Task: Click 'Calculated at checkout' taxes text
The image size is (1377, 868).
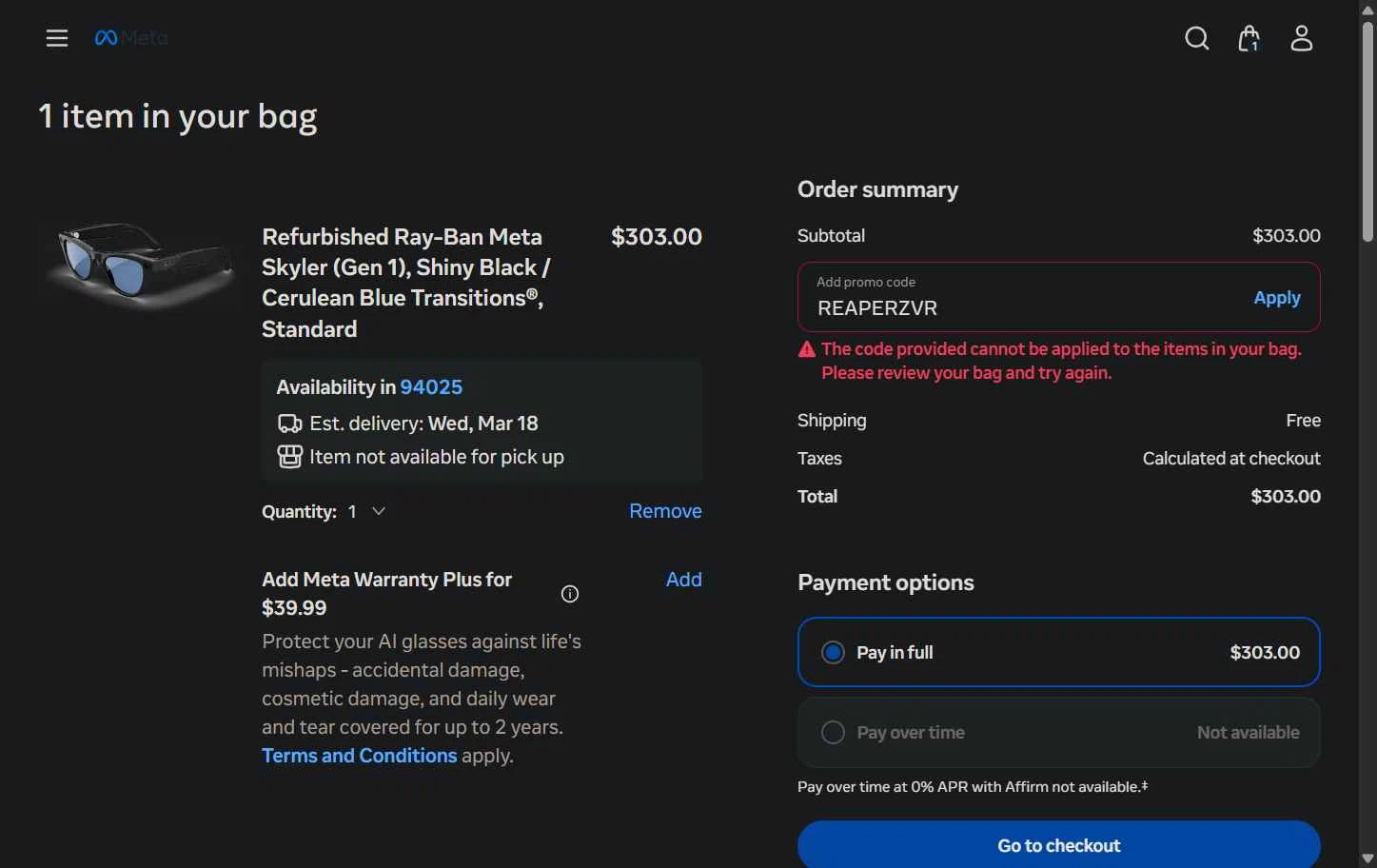Action: pos(1230,459)
